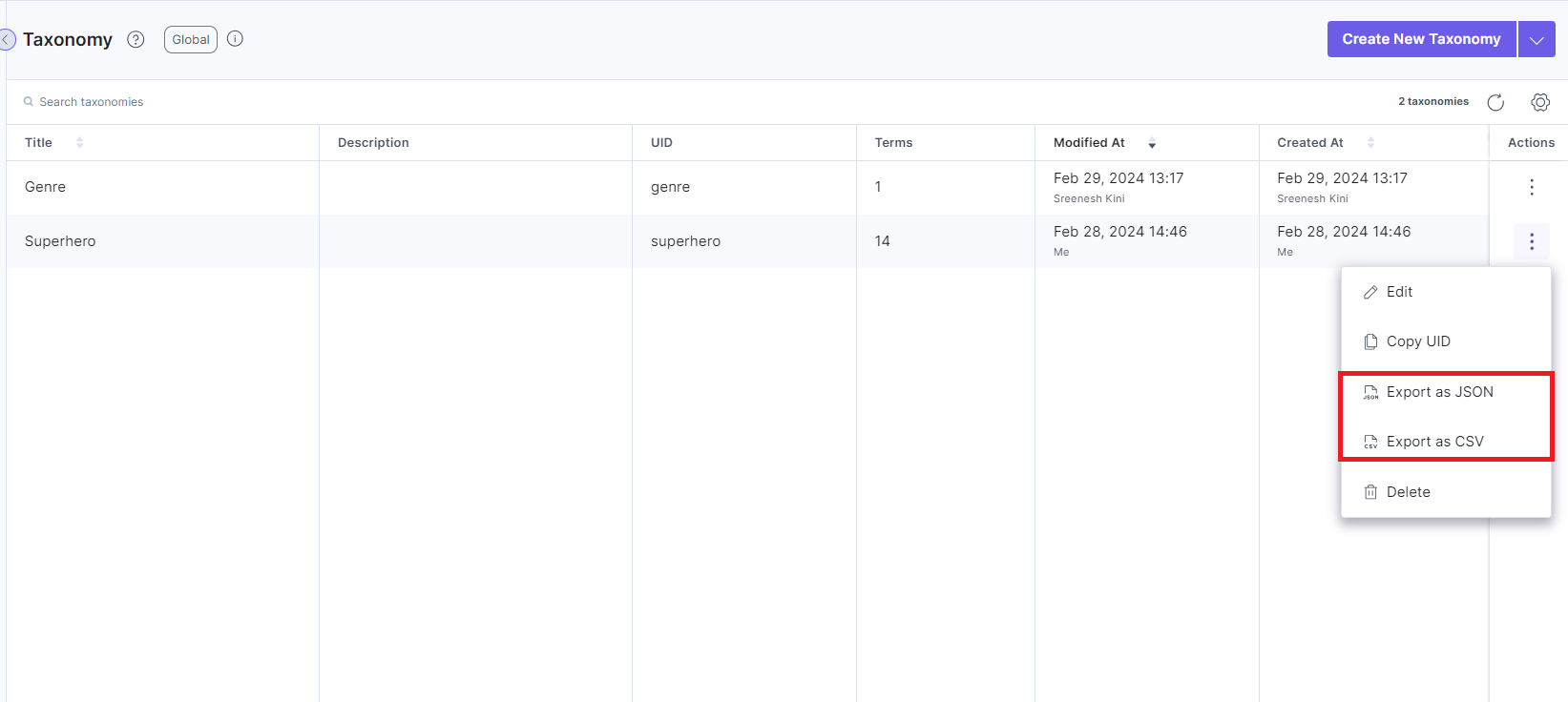Click the search magnifier icon

[x=29, y=101]
